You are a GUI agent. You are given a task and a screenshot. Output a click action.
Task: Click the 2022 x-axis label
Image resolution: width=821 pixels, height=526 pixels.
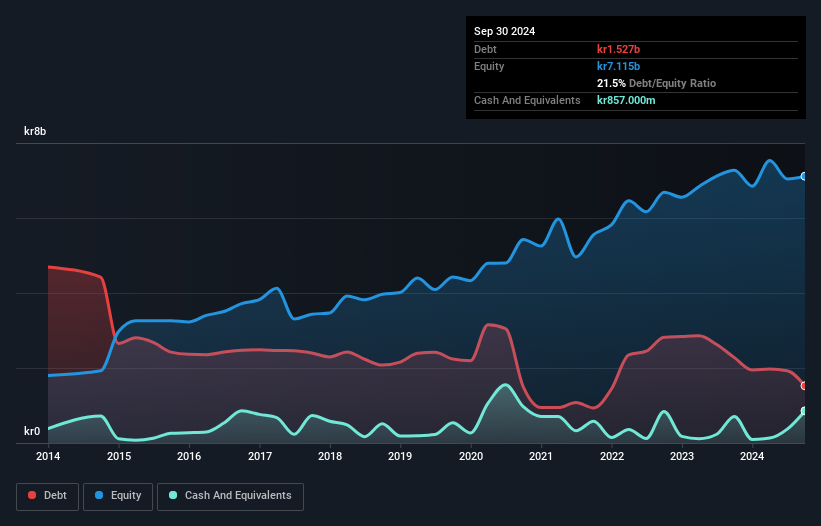[612, 456]
